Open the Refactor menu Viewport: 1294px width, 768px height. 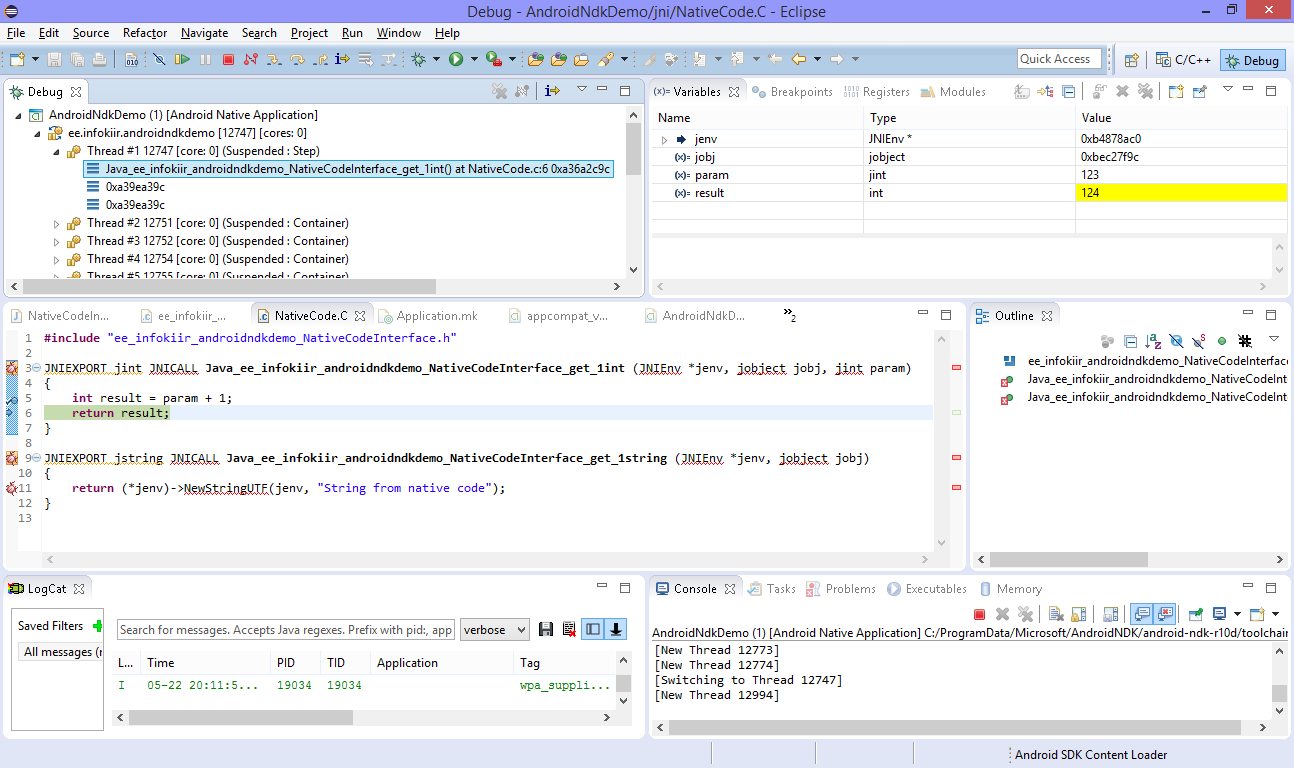(x=145, y=33)
